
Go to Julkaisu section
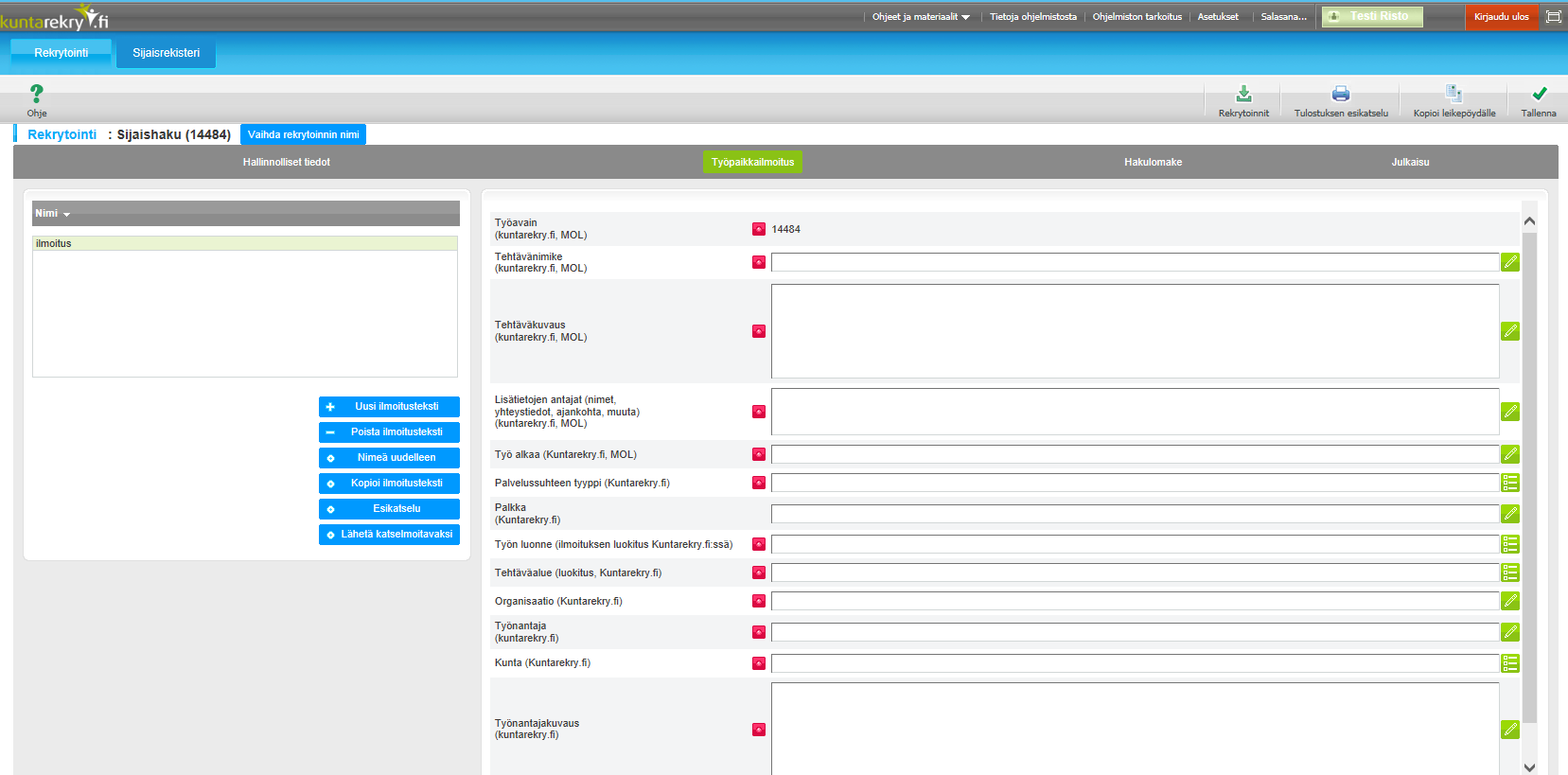[x=1410, y=162]
